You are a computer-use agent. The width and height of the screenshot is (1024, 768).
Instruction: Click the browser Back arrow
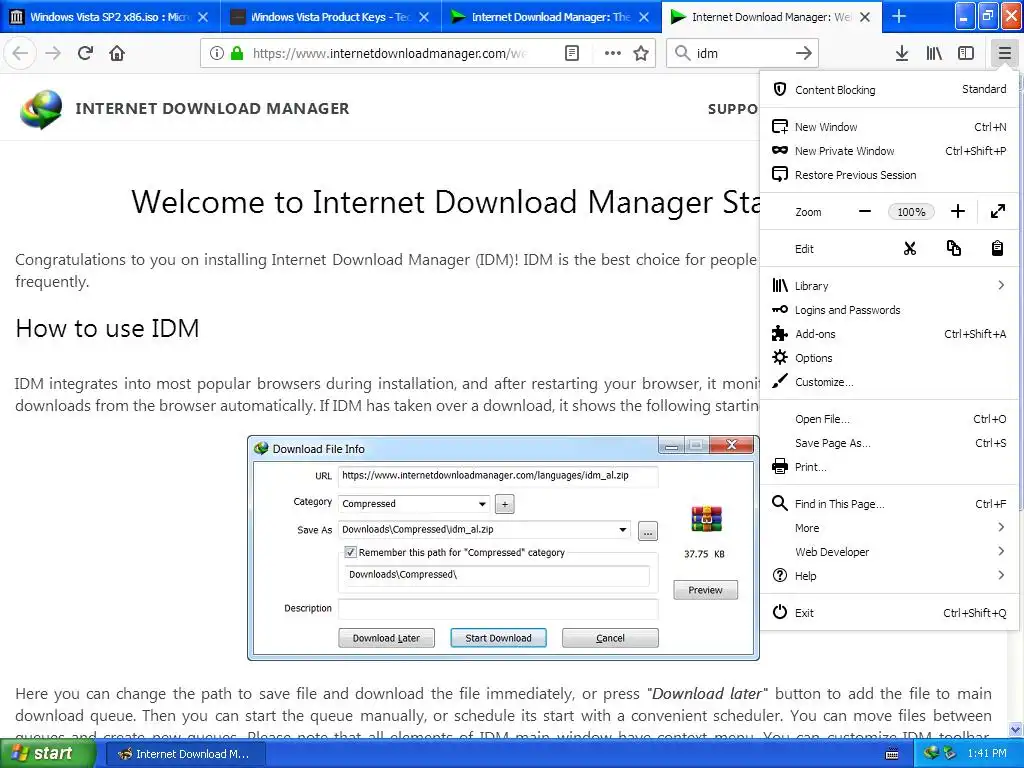click(x=20, y=53)
